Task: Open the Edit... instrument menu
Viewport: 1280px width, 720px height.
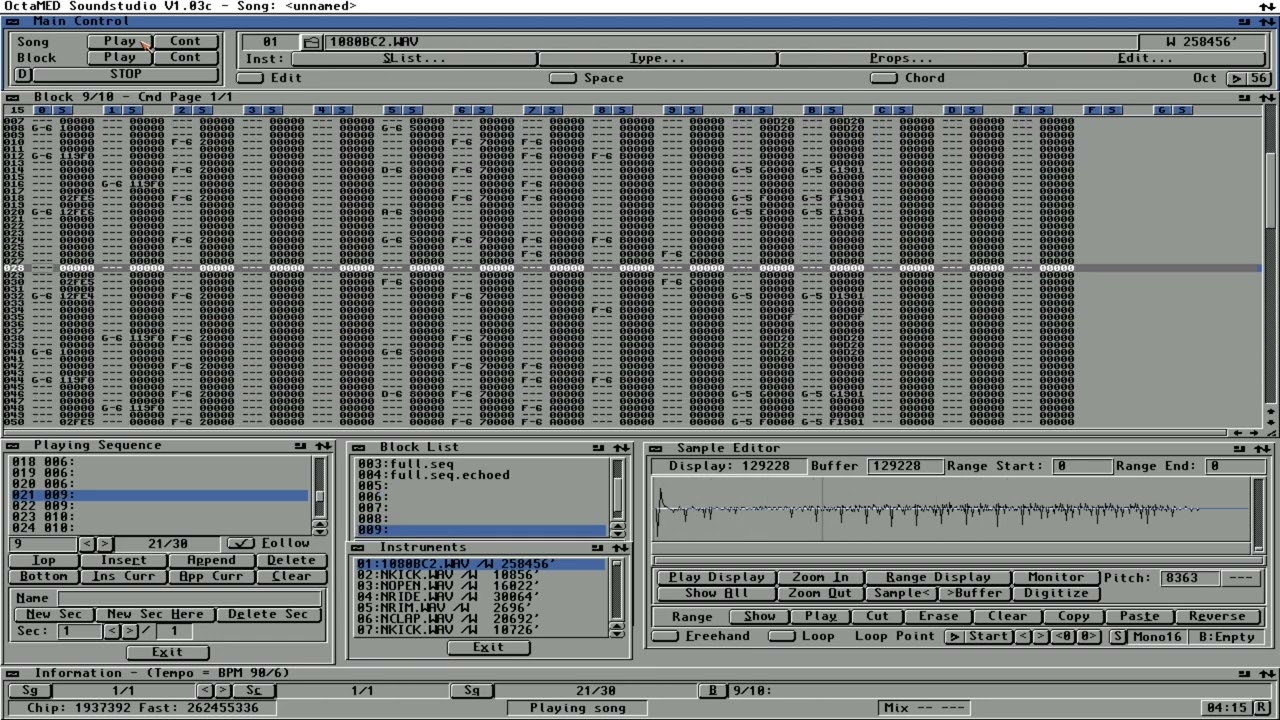Action: pyautogui.click(x=1145, y=59)
